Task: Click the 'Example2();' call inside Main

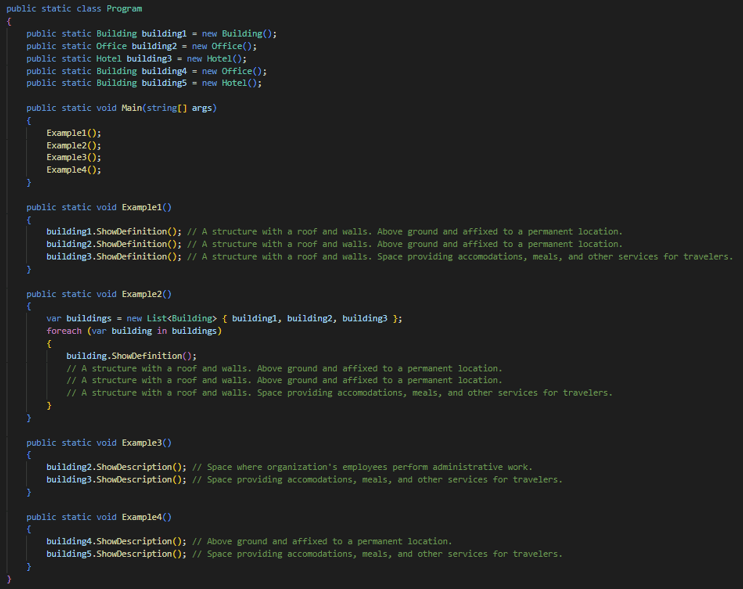Action: pos(73,145)
